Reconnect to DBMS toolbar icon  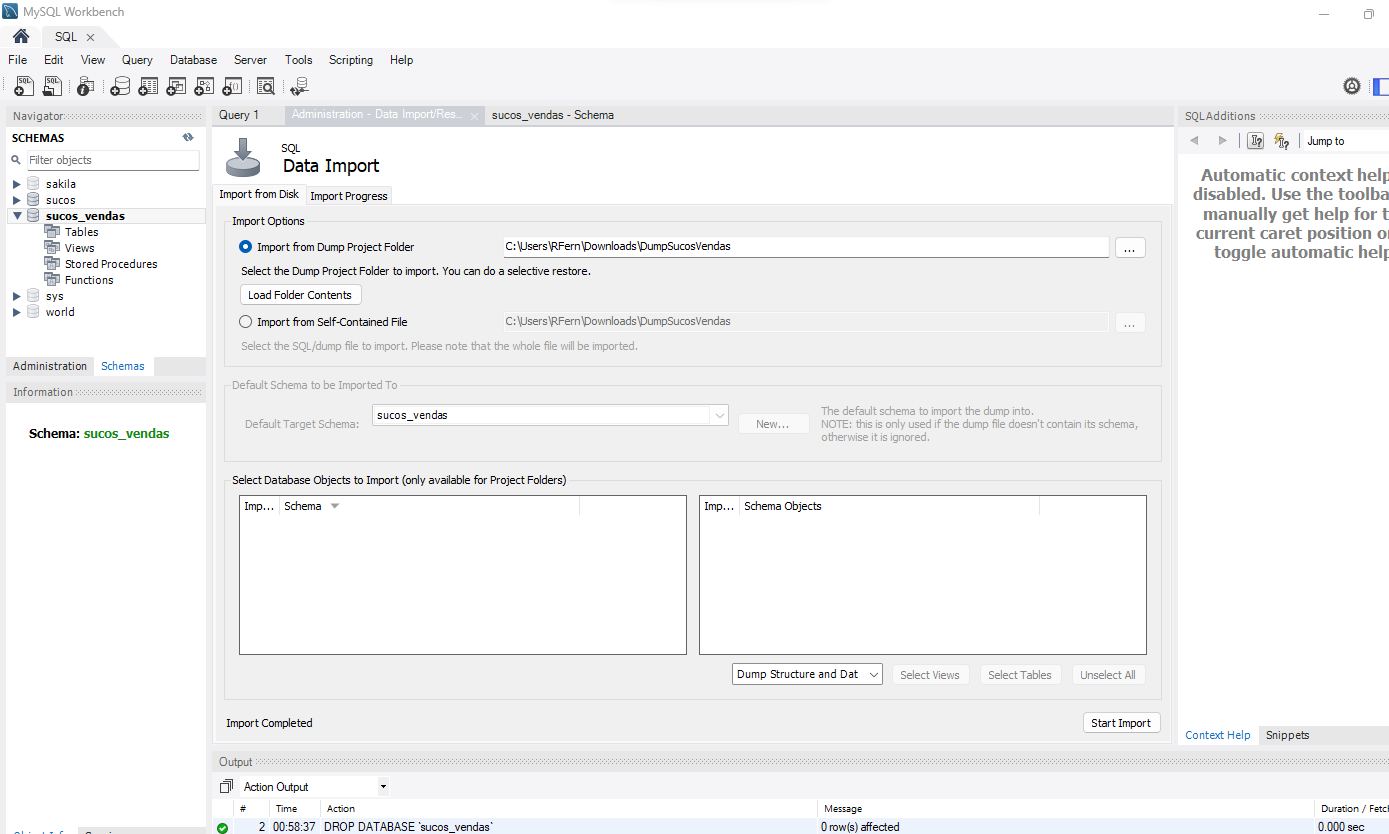click(x=299, y=87)
